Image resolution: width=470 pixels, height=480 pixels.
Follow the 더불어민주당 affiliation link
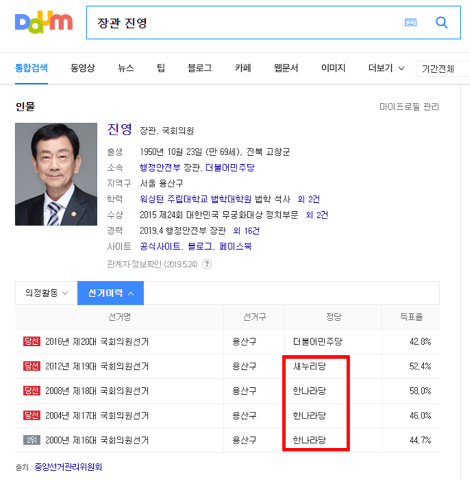point(230,168)
